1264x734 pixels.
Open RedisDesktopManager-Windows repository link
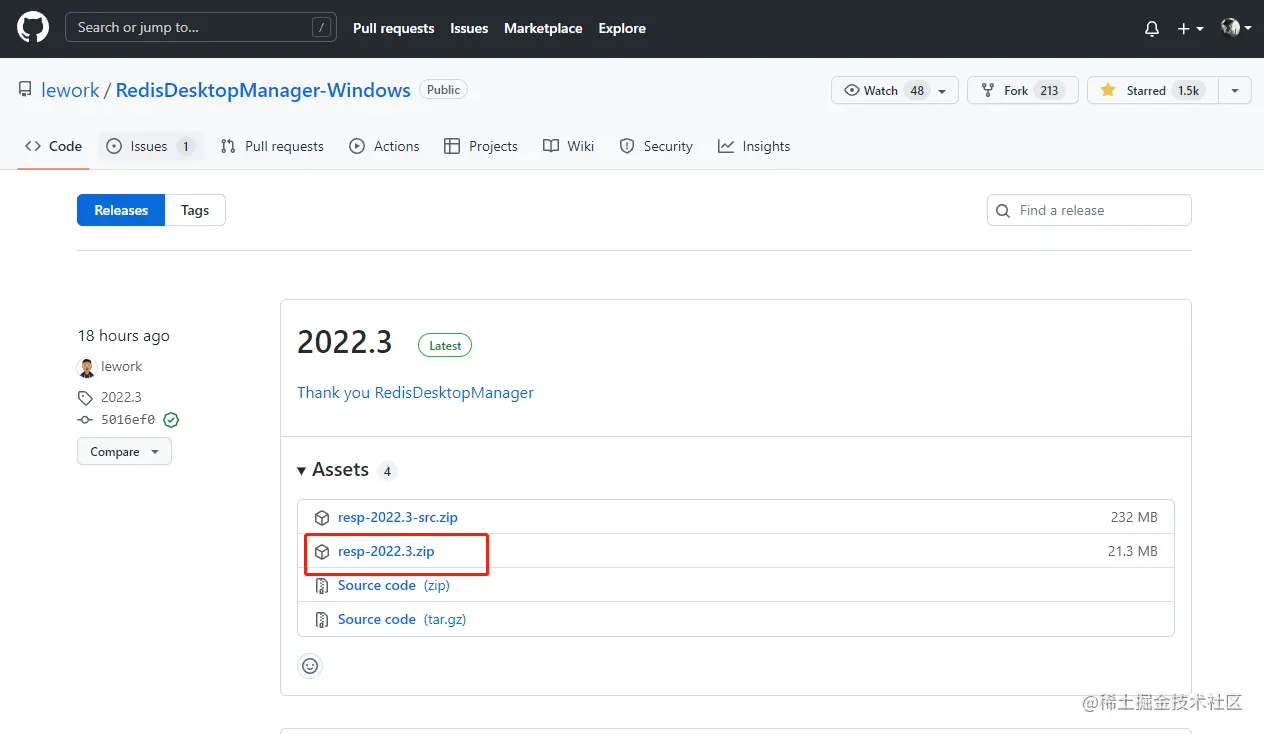pos(263,90)
